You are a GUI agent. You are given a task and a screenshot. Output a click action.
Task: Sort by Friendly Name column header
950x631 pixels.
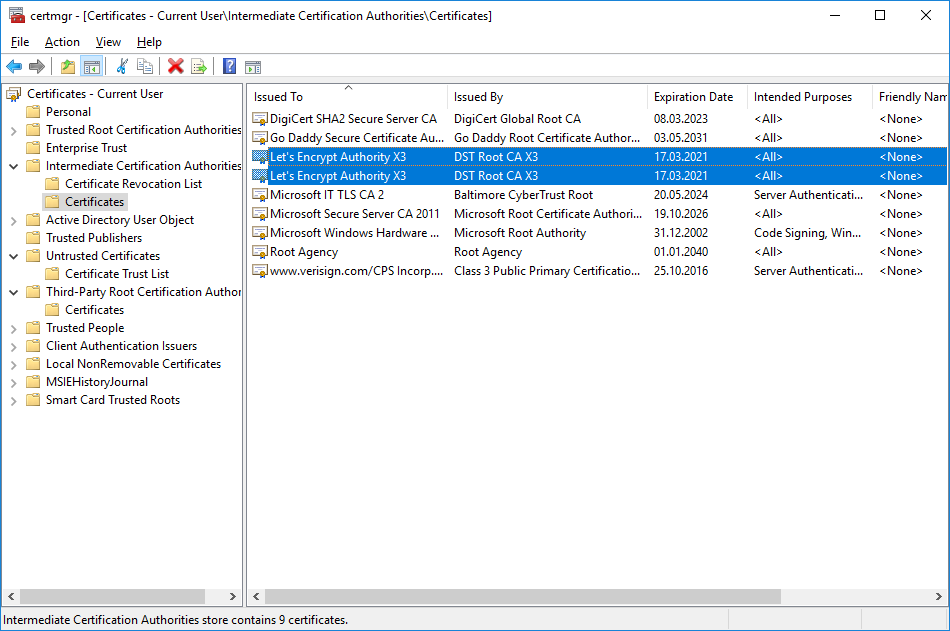(911, 97)
